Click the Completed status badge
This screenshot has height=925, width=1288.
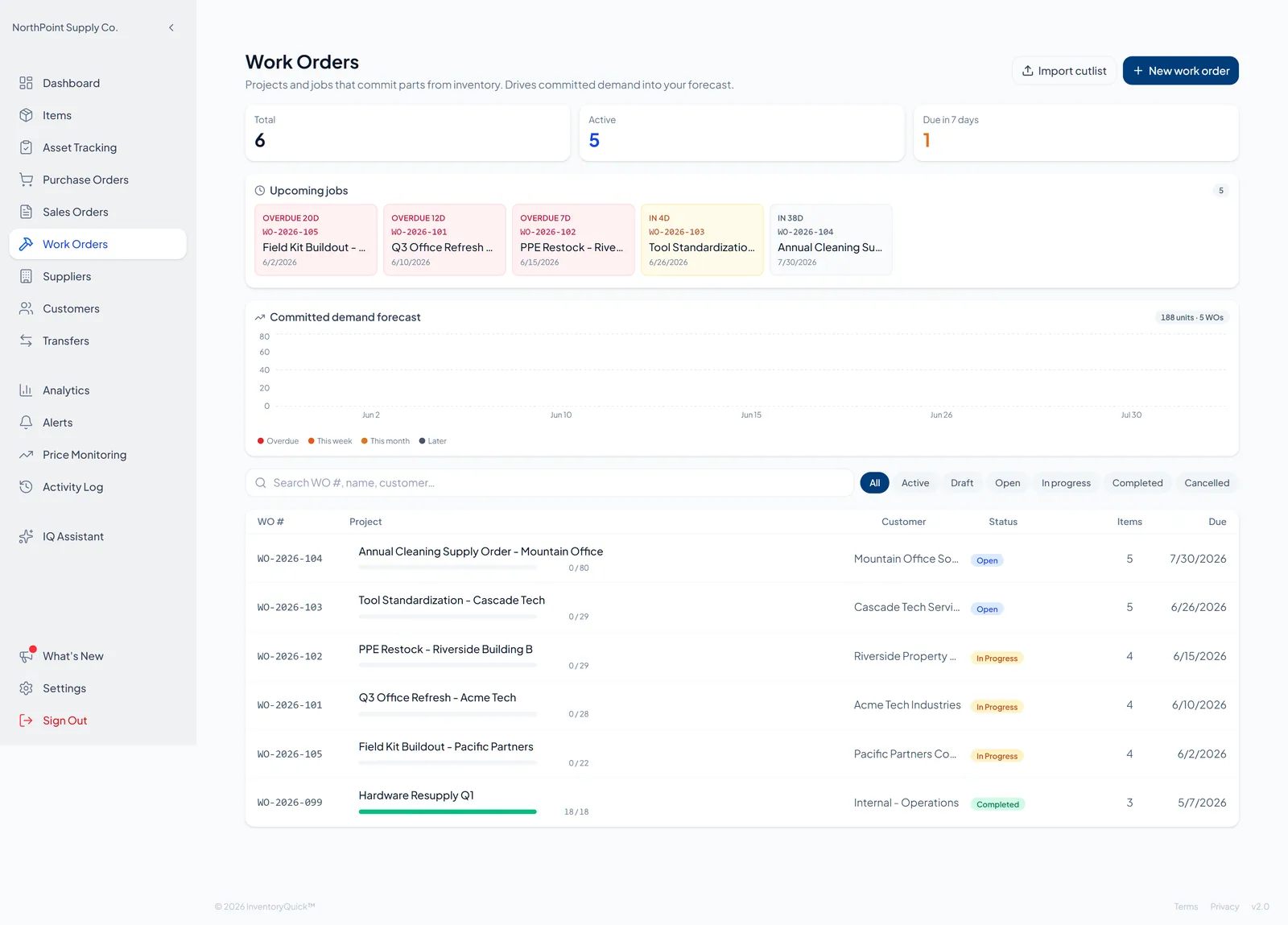[x=997, y=804]
